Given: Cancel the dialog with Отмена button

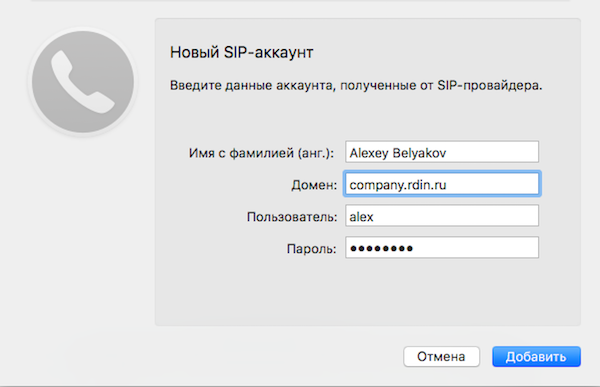Looking at the screenshot, I should point(441,357).
